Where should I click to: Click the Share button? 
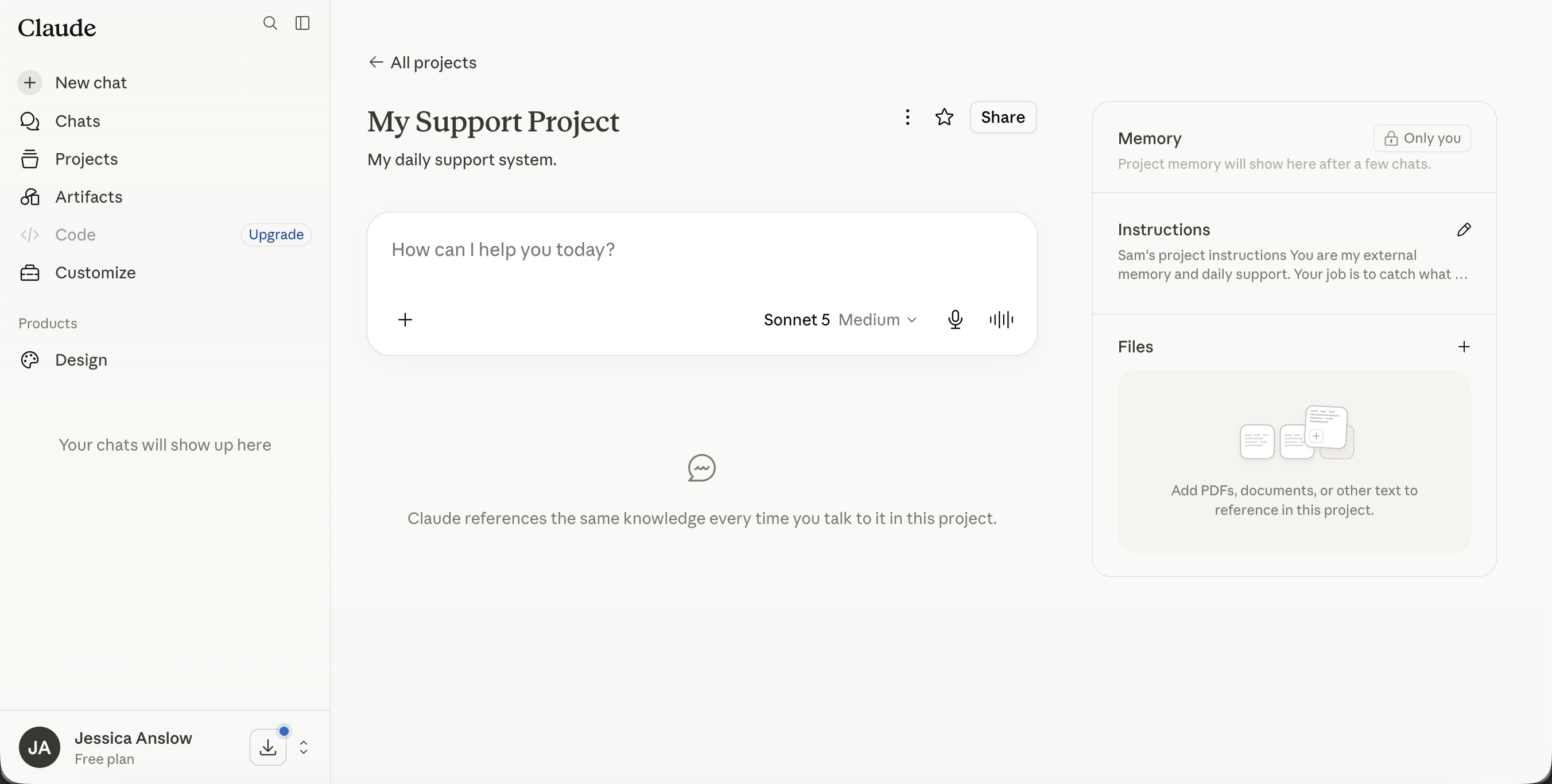pyautogui.click(x=1003, y=117)
